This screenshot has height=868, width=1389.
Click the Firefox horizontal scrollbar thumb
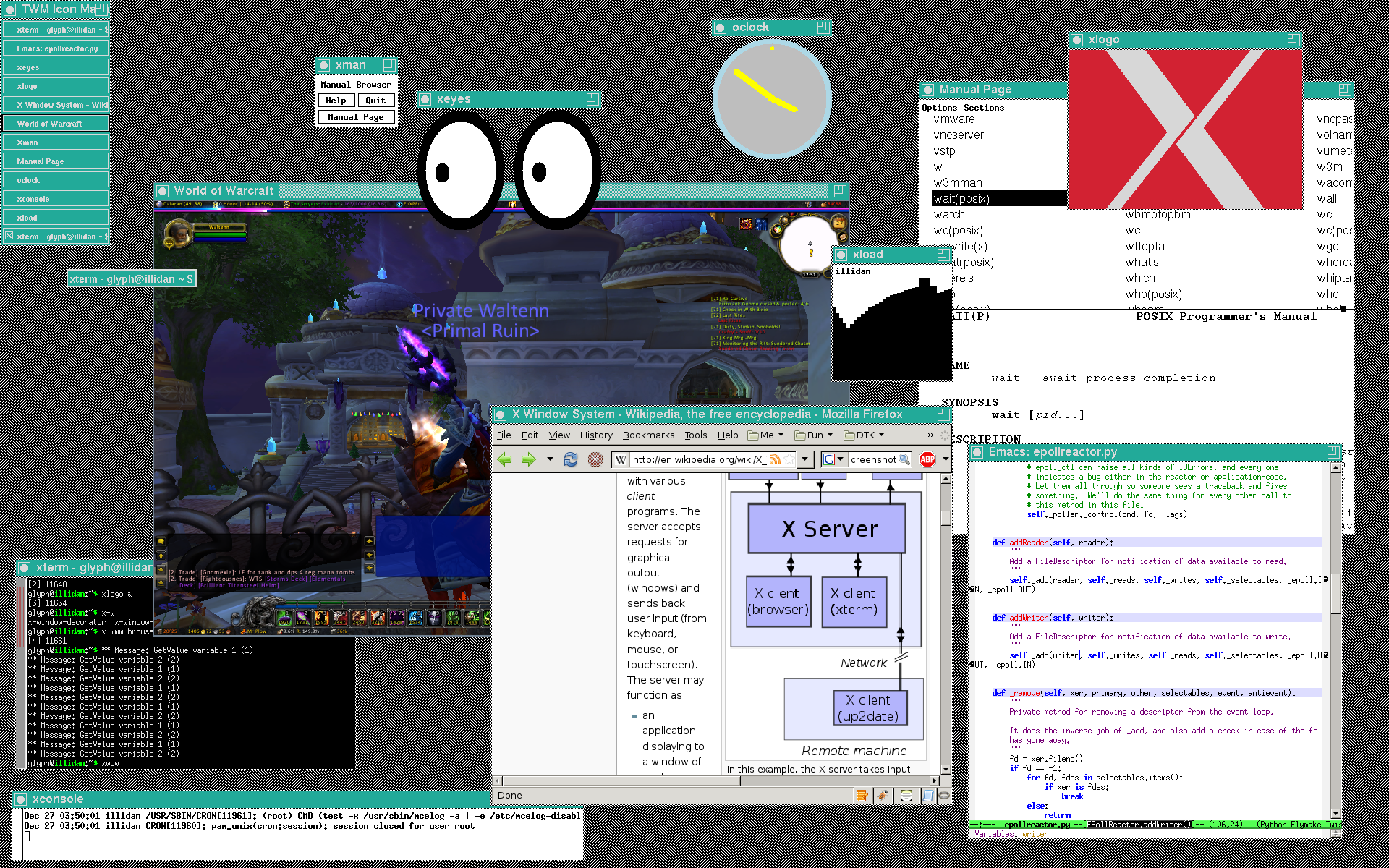click(x=621, y=781)
